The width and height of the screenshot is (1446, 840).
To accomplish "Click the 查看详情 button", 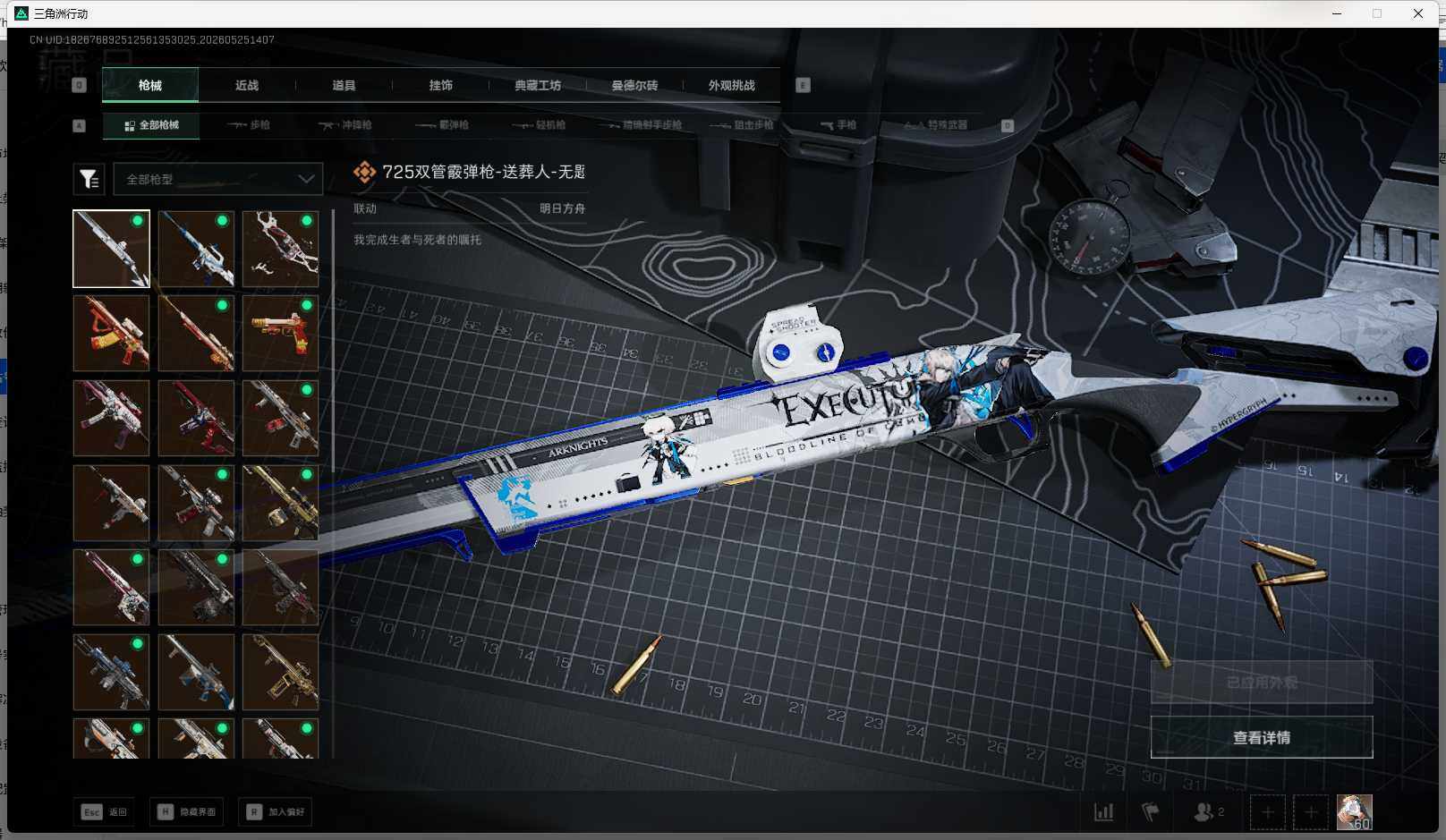I will [1262, 737].
